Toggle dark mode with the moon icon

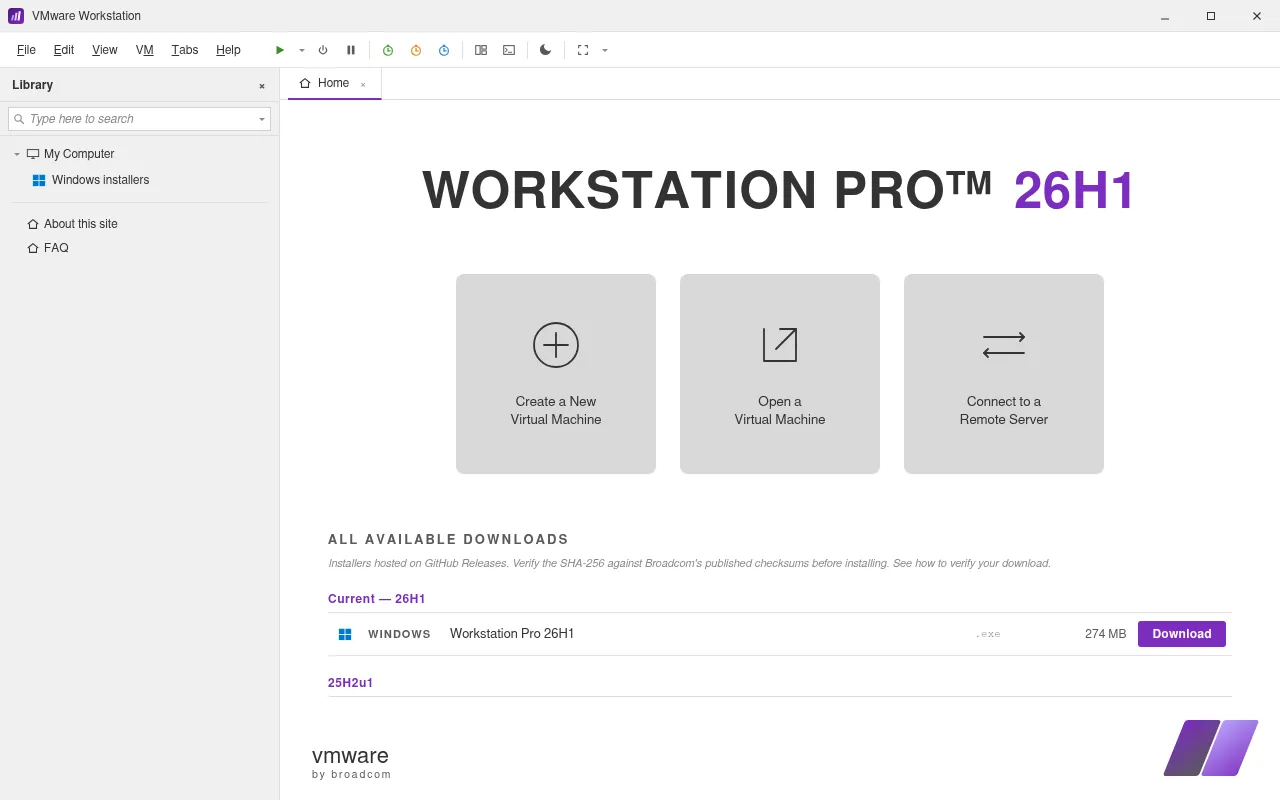(x=545, y=50)
